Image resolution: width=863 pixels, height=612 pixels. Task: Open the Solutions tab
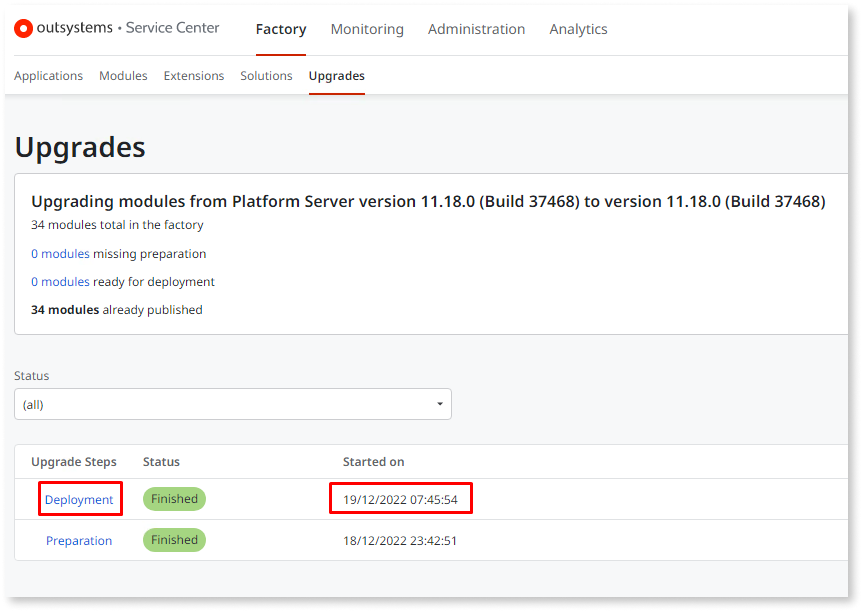[266, 75]
